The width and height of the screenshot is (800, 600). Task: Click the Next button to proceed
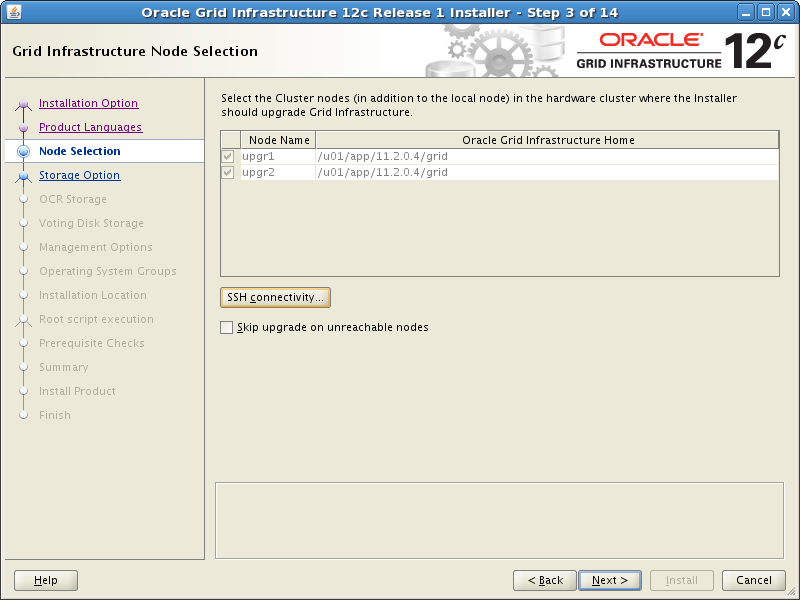pos(609,580)
